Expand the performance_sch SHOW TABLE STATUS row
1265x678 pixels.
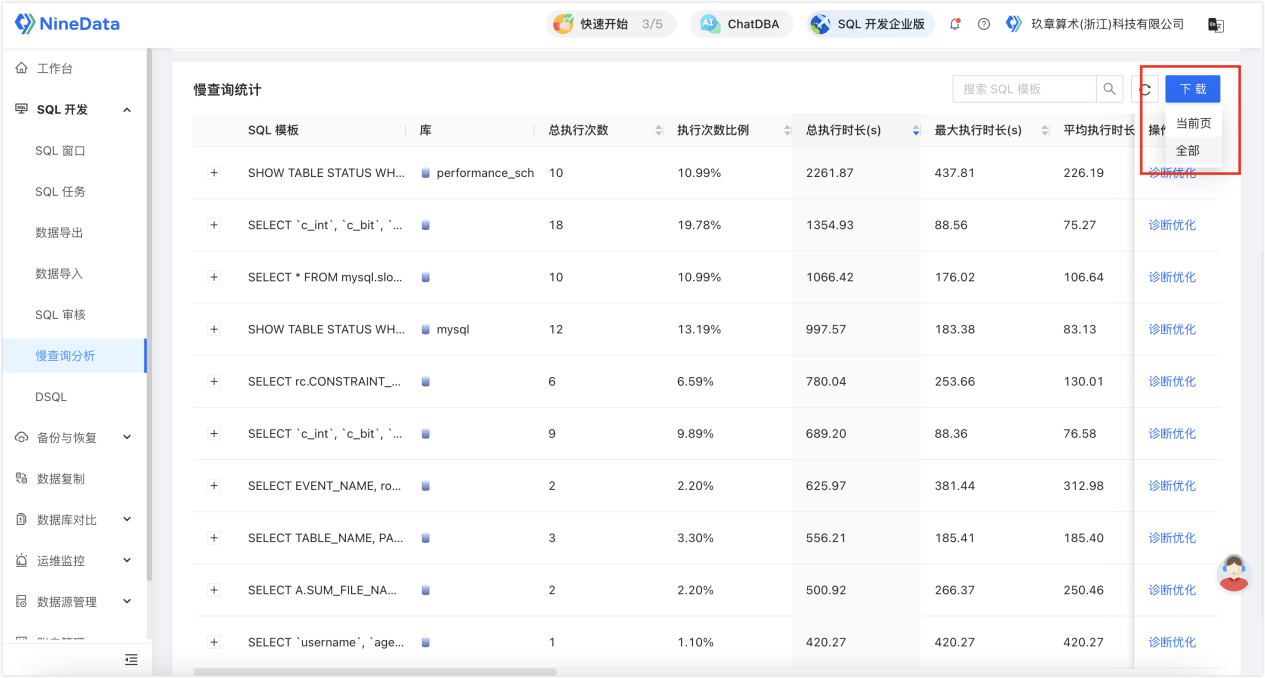[x=213, y=173]
